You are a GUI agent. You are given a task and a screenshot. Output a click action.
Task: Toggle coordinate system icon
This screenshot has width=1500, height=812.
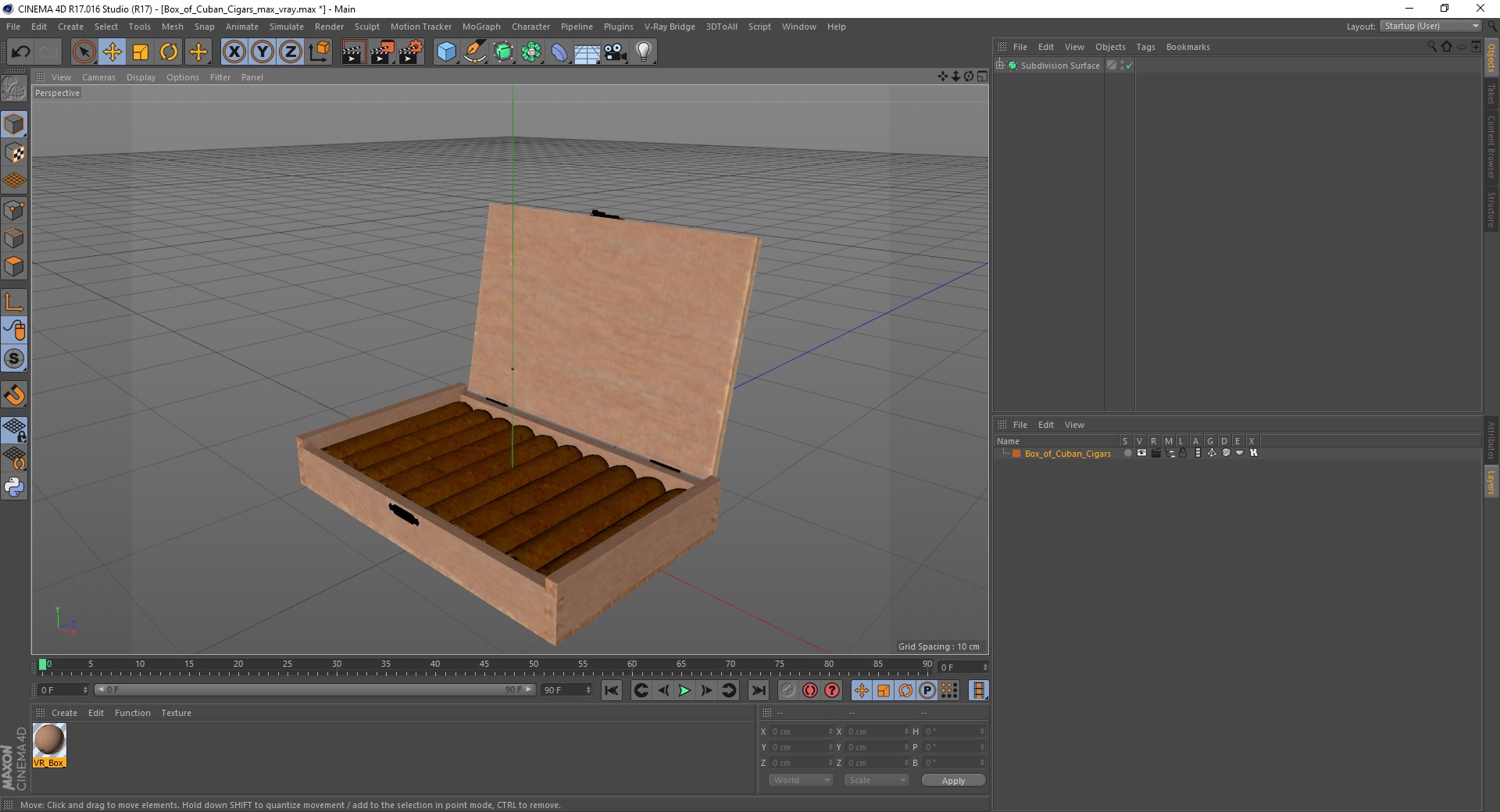pos(320,52)
